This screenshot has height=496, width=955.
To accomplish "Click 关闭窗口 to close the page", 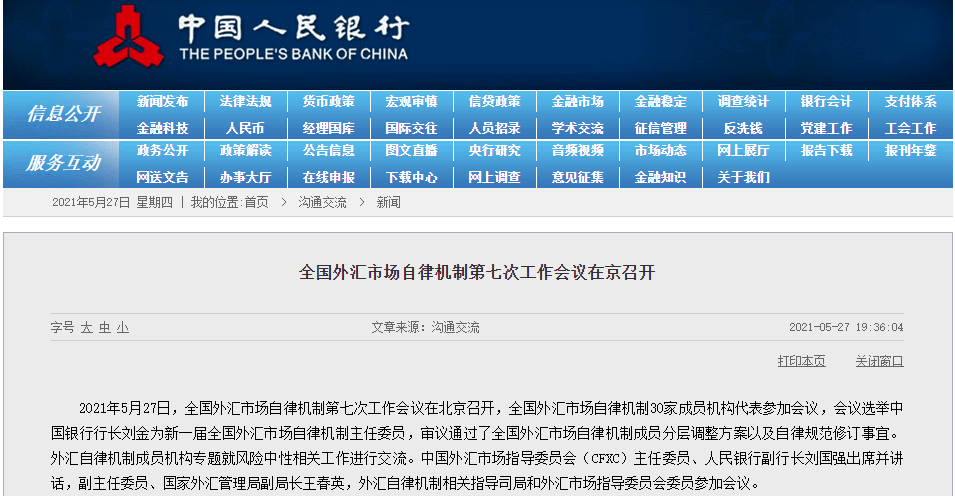I will pyautogui.click(x=879, y=361).
